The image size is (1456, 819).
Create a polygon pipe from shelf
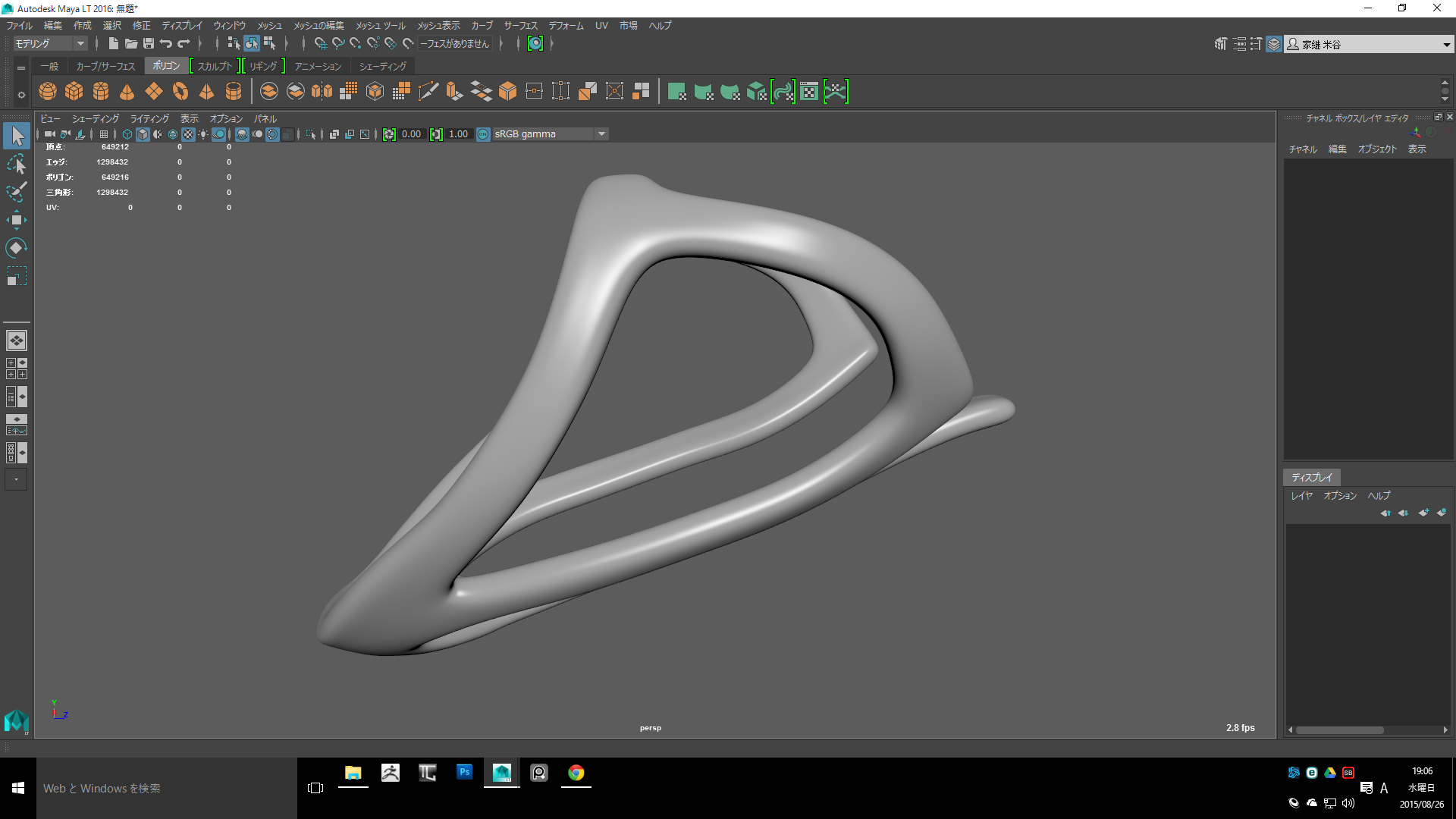[x=234, y=92]
